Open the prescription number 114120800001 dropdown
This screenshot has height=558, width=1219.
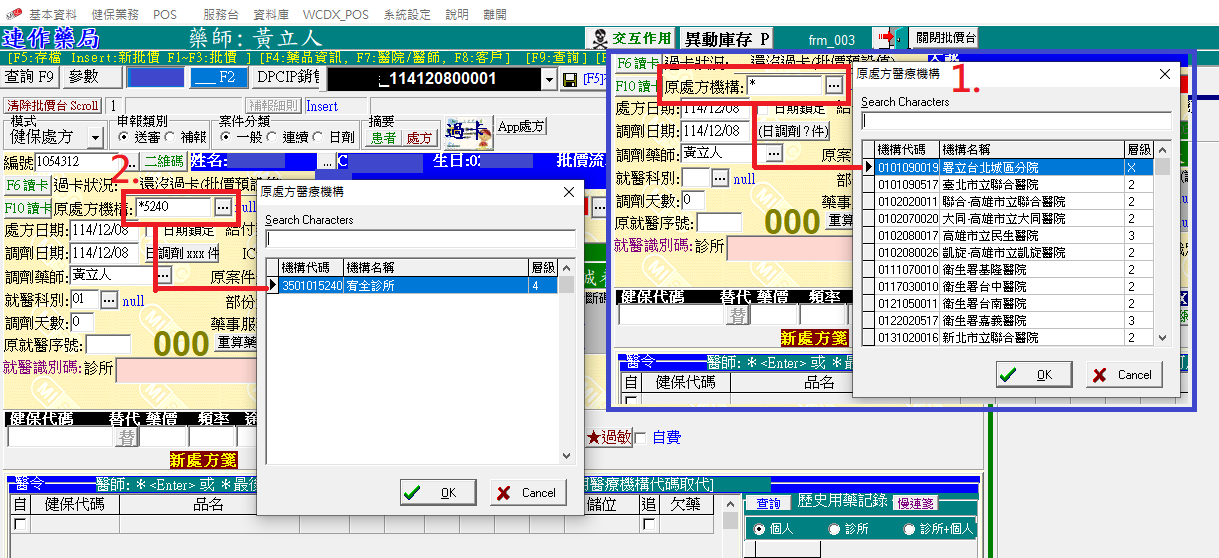pyautogui.click(x=549, y=79)
